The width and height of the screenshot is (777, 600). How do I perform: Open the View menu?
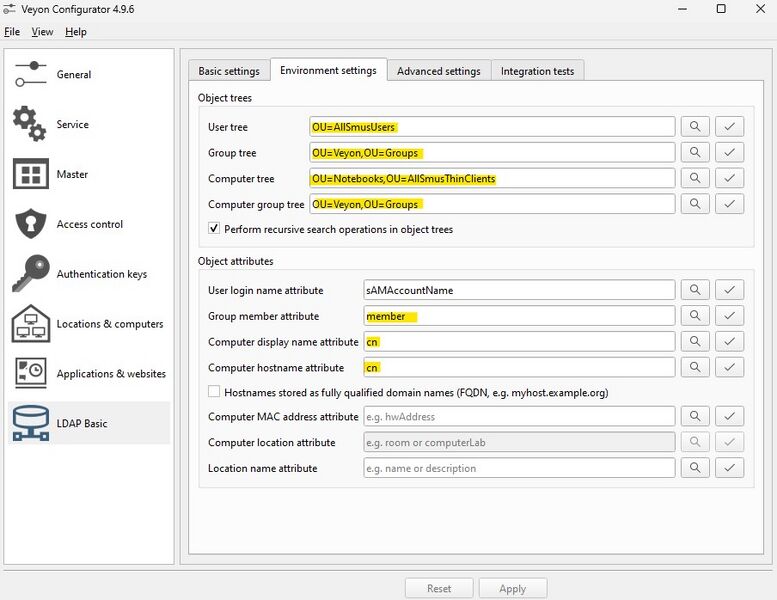tap(42, 32)
